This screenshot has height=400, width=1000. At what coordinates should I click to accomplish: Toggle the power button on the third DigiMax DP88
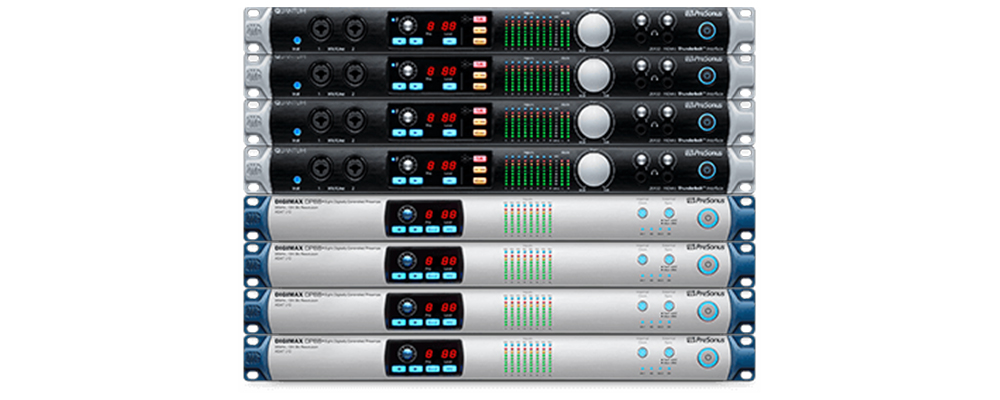click(707, 311)
